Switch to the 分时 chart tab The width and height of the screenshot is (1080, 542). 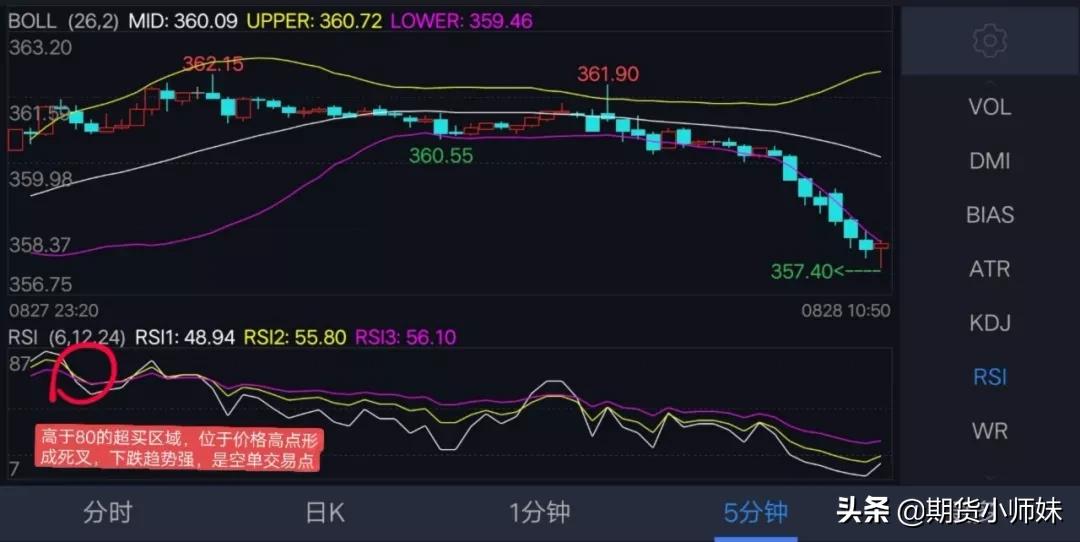click(x=107, y=512)
